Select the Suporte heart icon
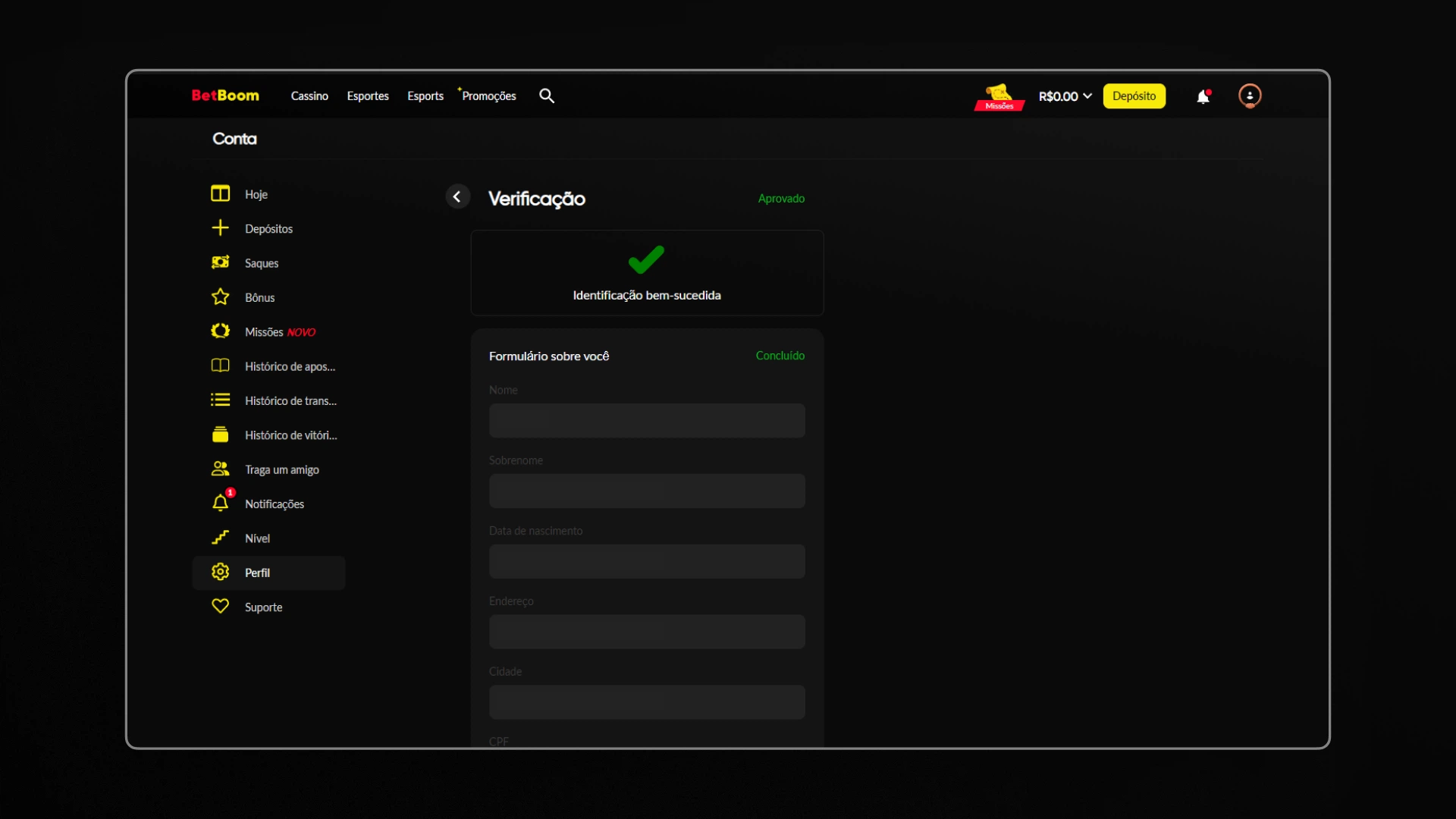The image size is (1456, 819). 220,606
